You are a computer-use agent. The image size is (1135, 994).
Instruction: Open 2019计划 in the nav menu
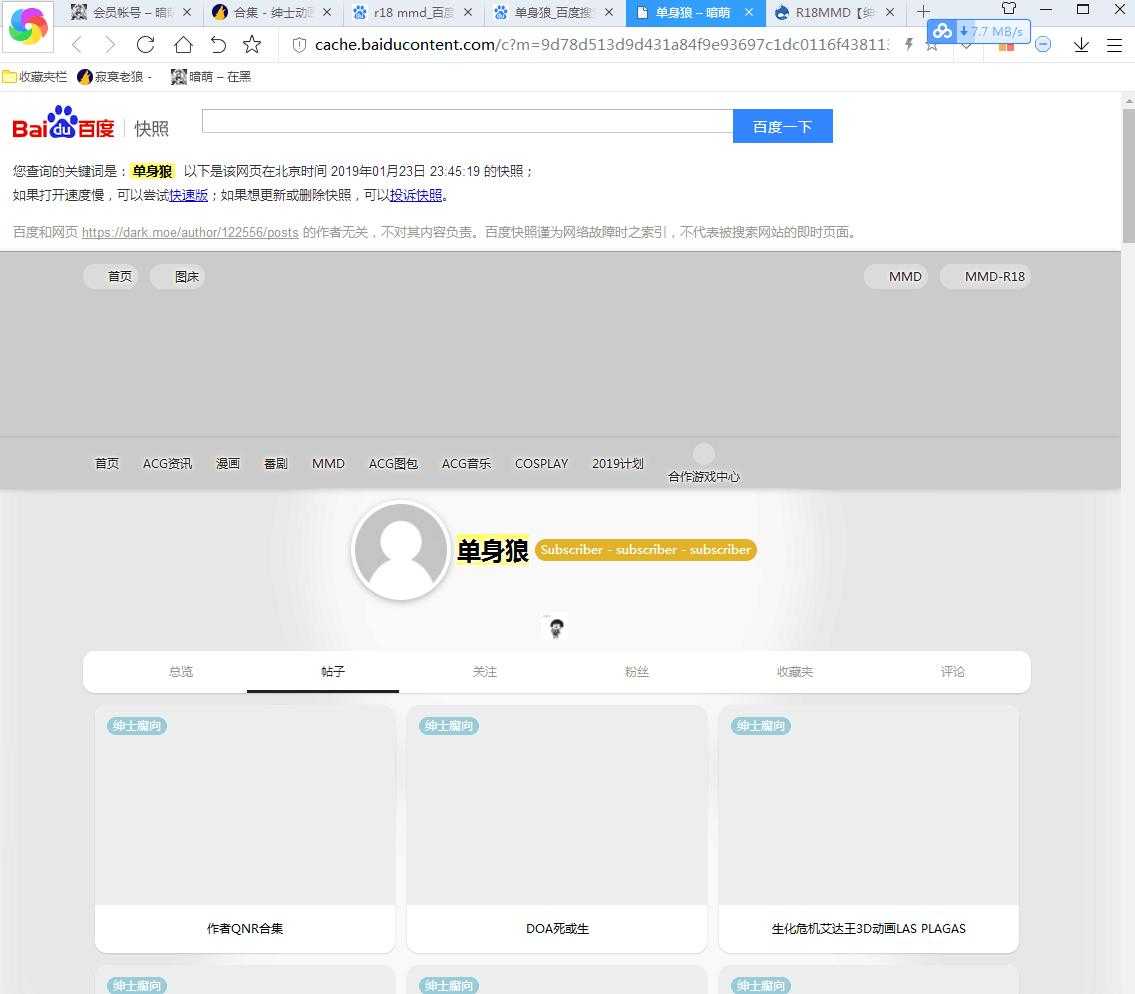coord(617,463)
